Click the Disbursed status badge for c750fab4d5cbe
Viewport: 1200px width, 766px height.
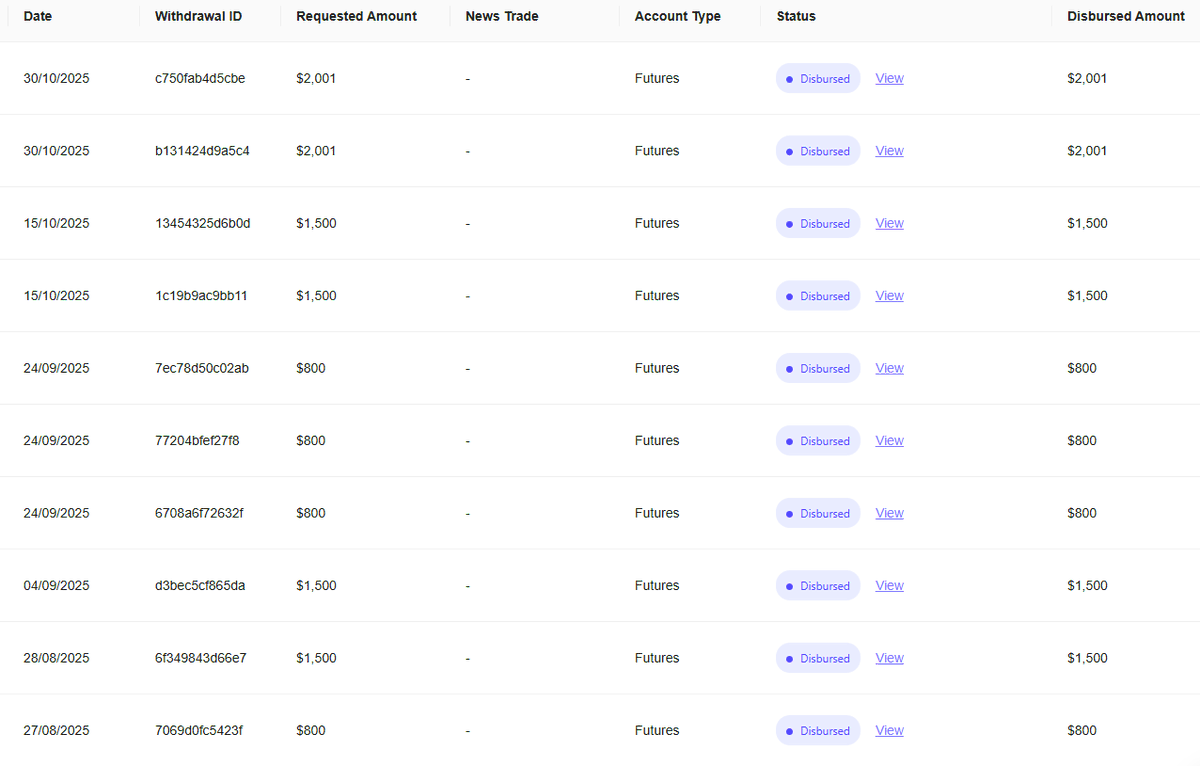pyautogui.click(x=818, y=78)
